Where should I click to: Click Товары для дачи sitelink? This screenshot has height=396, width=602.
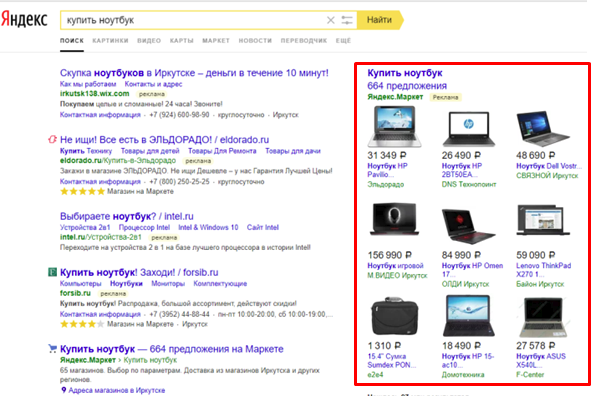(293, 151)
